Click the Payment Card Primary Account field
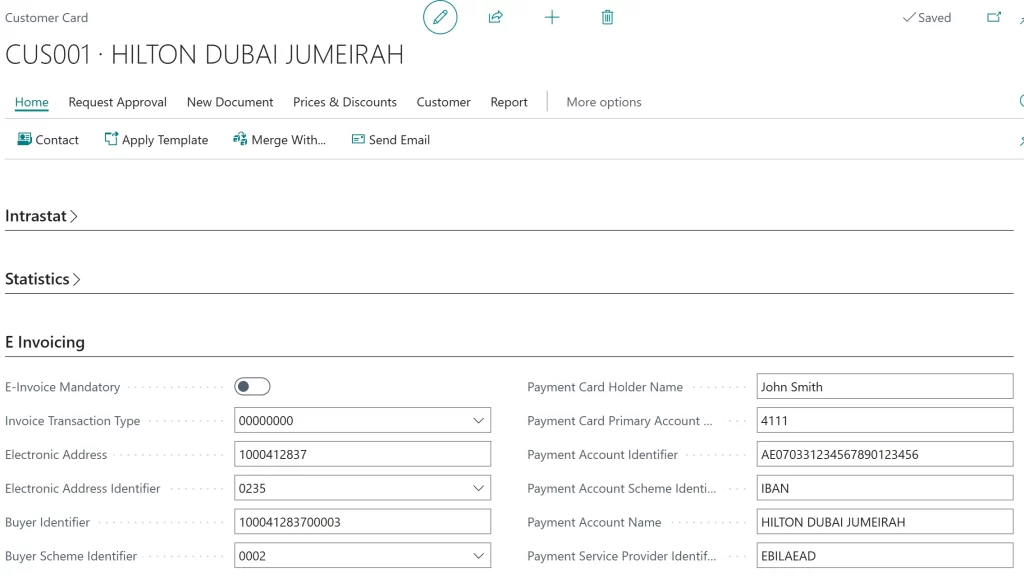 coord(885,421)
